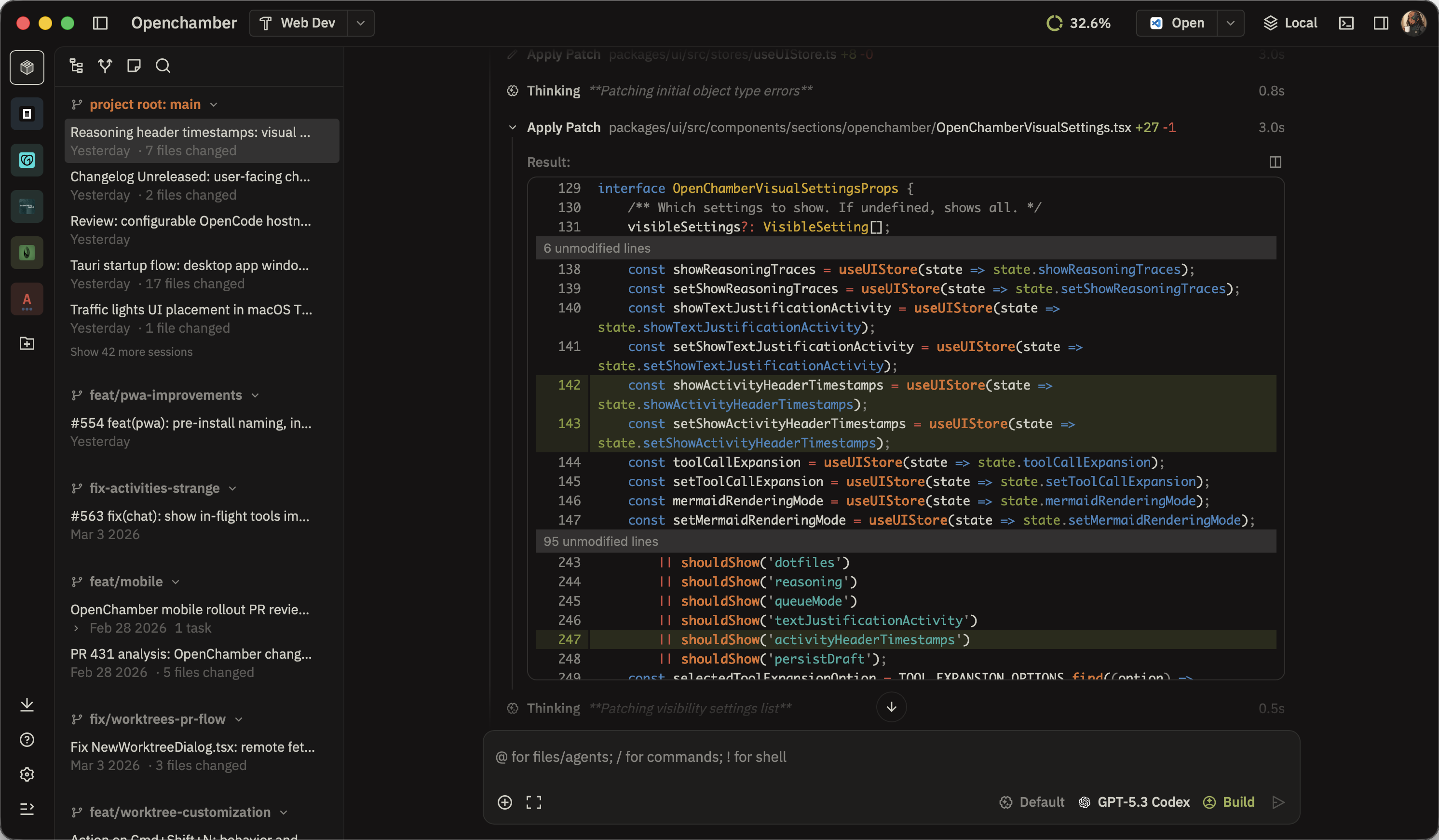The image size is (1439, 840).
Task: Toggle the right sidebar panel icon
Action: [1381, 23]
